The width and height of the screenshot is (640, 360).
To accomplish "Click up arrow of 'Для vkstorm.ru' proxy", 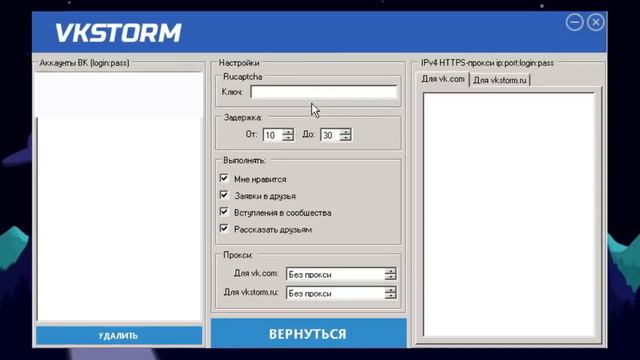I will (x=390, y=290).
